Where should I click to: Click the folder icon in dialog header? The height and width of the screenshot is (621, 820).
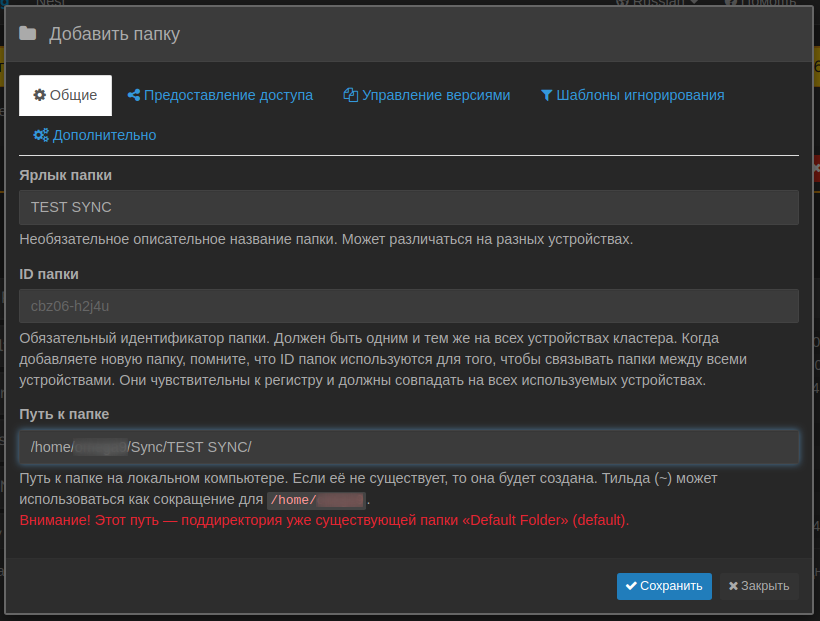click(28, 34)
